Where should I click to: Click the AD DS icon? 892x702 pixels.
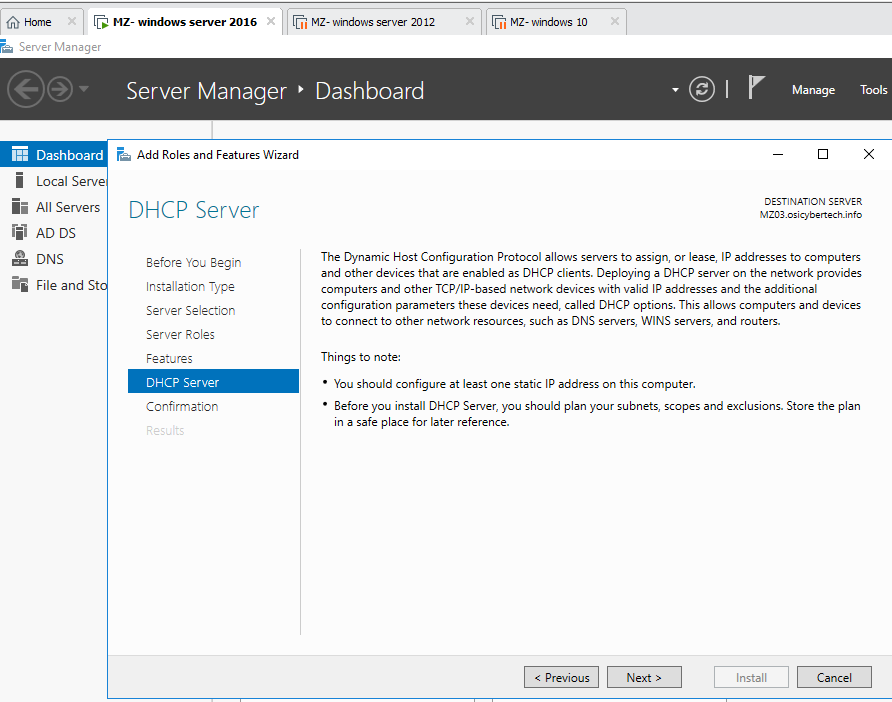(20, 232)
